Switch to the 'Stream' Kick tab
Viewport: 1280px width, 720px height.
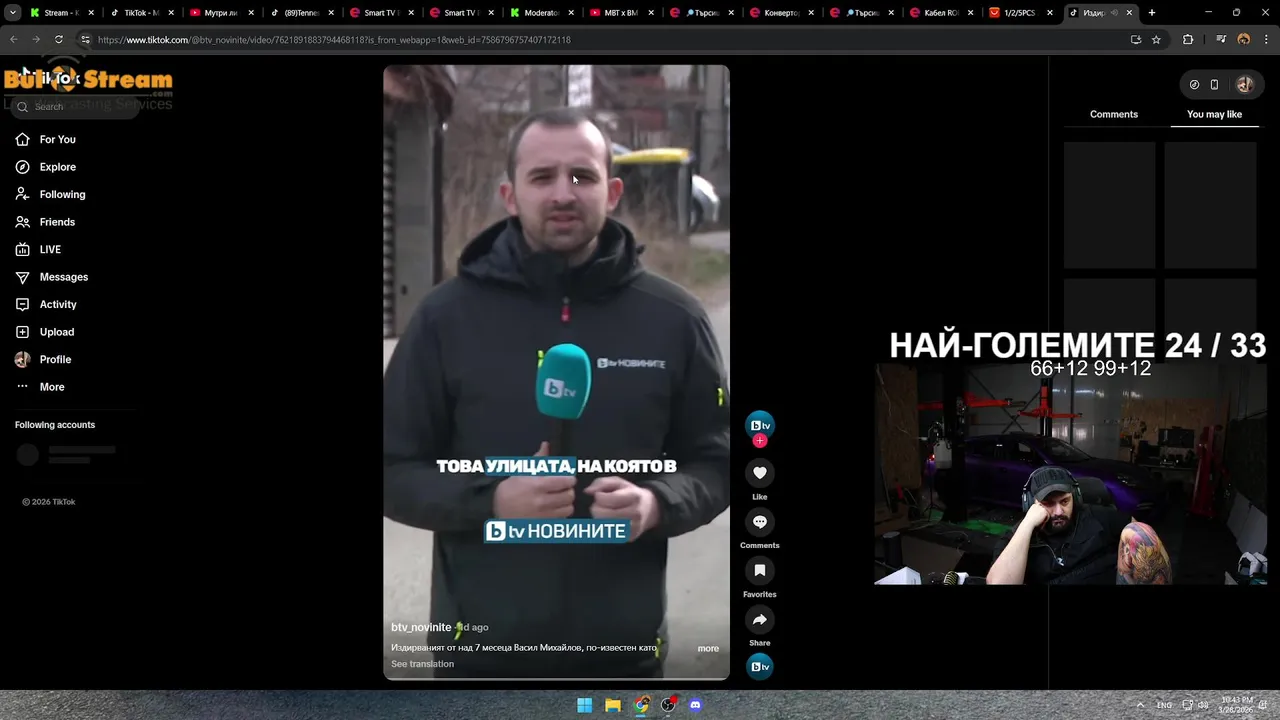coord(62,13)
